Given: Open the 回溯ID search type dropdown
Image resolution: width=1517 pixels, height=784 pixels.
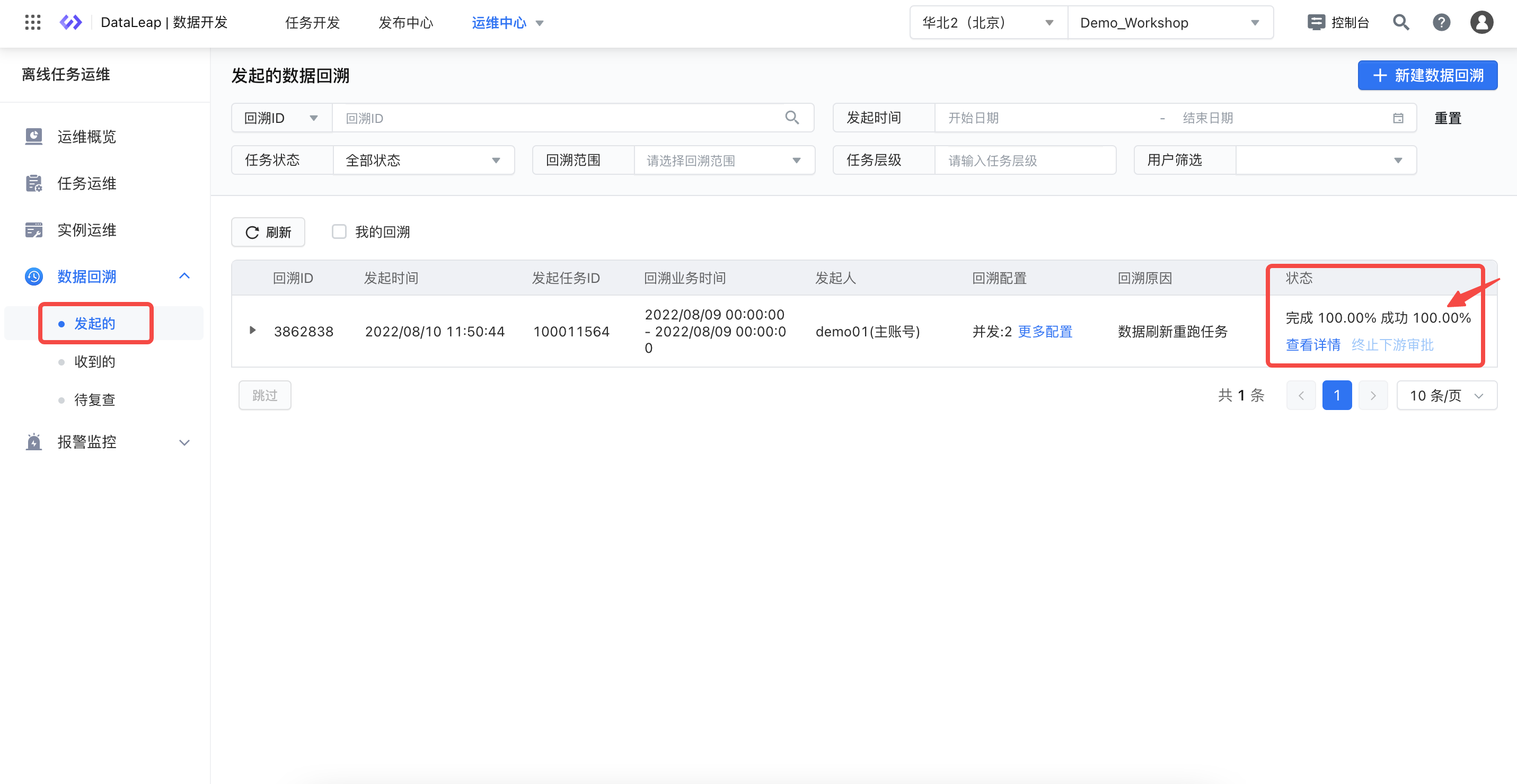Looking at the screenshot, I should pos(281,118).
